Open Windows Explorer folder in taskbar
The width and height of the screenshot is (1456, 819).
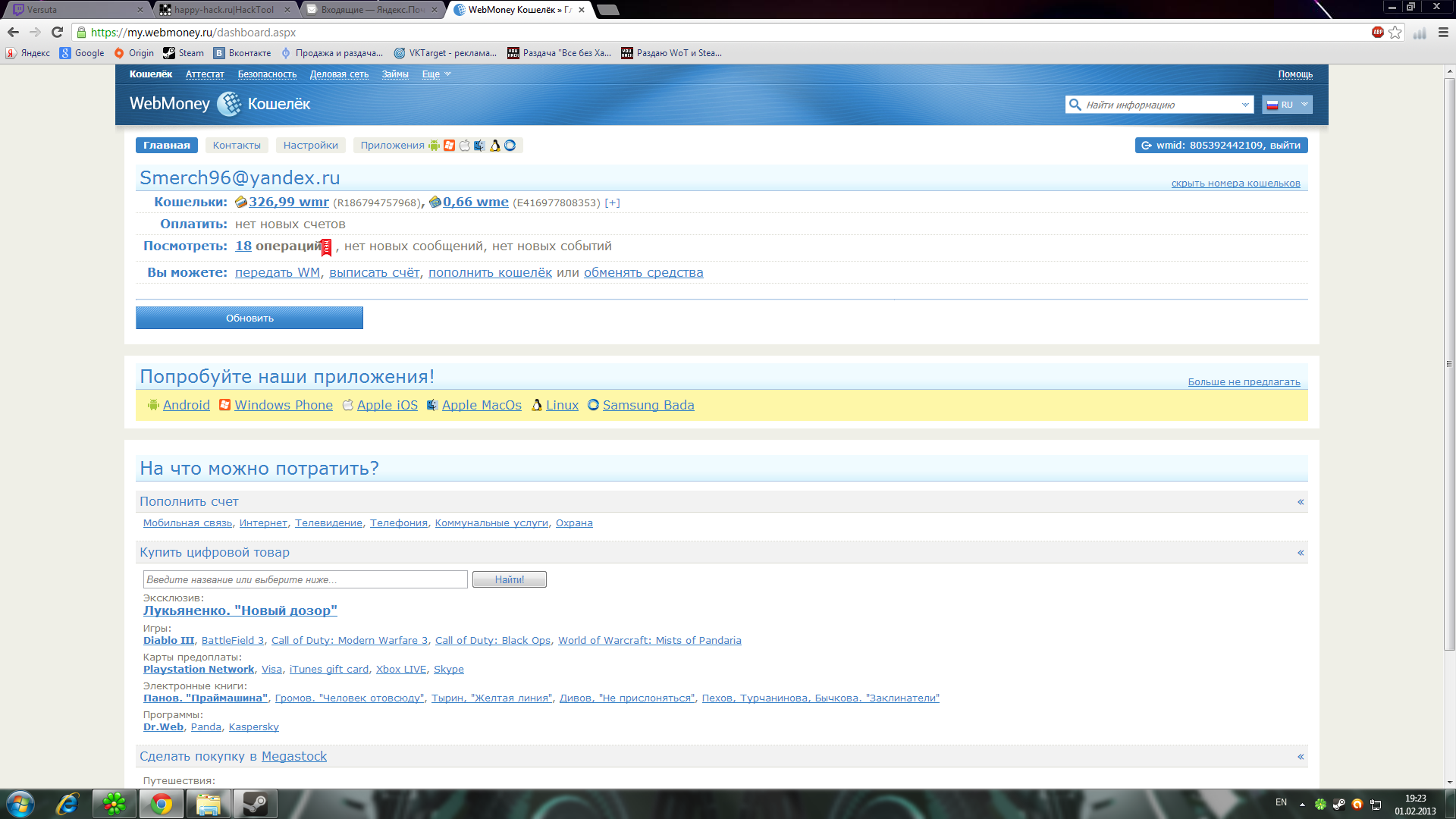click(208, 804)
